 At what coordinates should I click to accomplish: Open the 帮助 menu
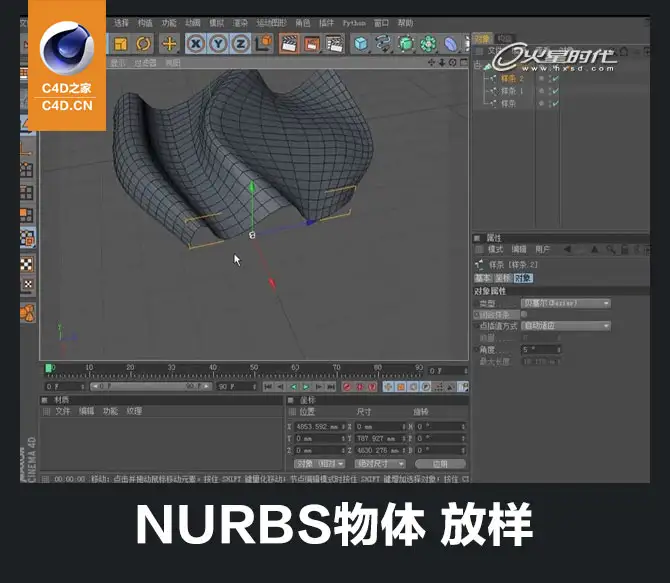click(x=406, y=23)
